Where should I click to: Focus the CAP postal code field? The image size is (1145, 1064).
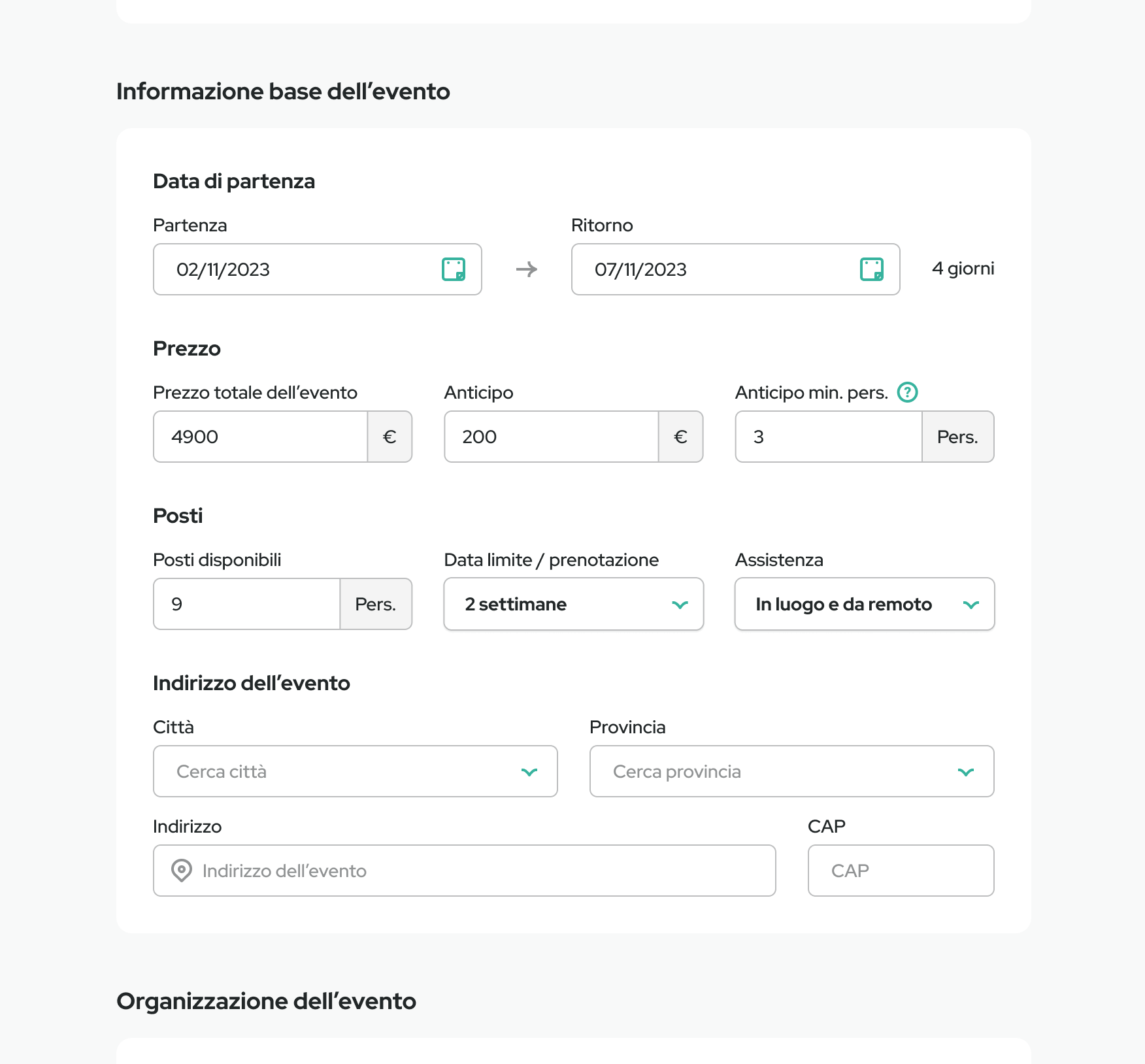[901, 871]
